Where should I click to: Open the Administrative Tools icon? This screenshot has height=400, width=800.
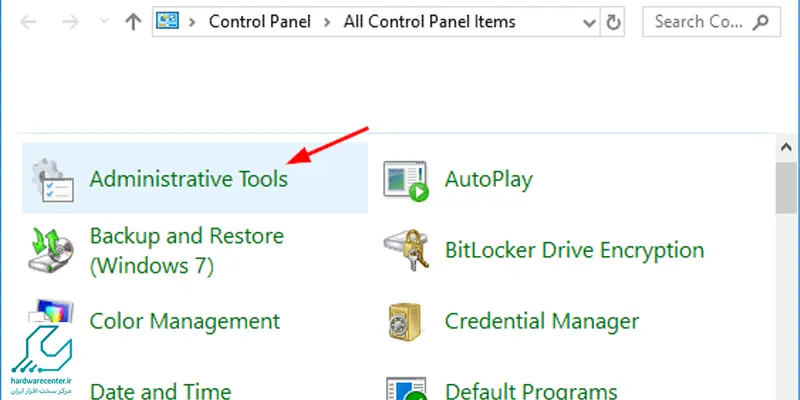pyautogui.click(x=53, y=180)
